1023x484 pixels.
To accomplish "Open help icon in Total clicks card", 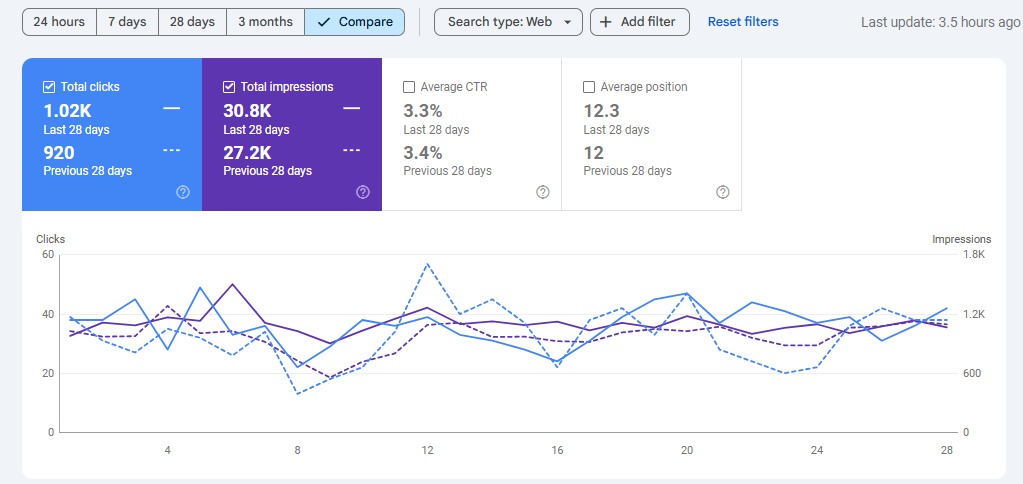I will pos(183,192).
